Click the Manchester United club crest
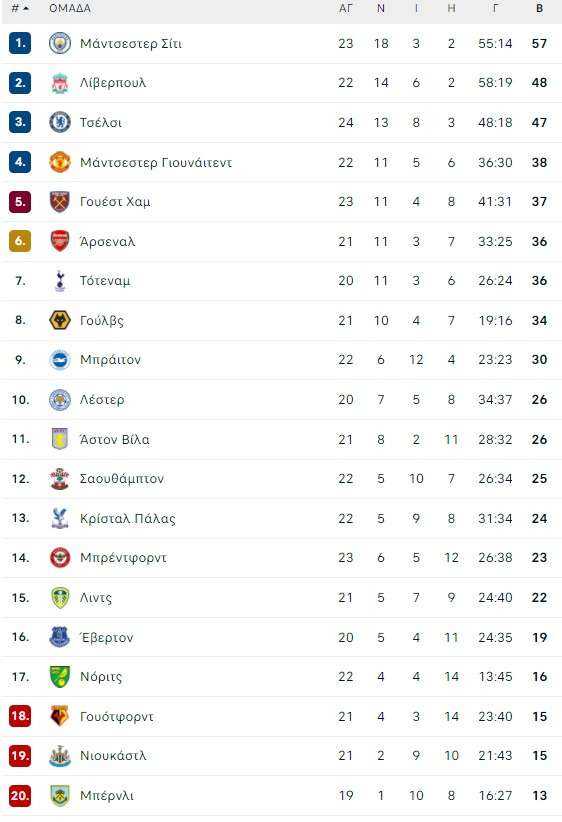562x822 pixels. click(x=60, y=162)
